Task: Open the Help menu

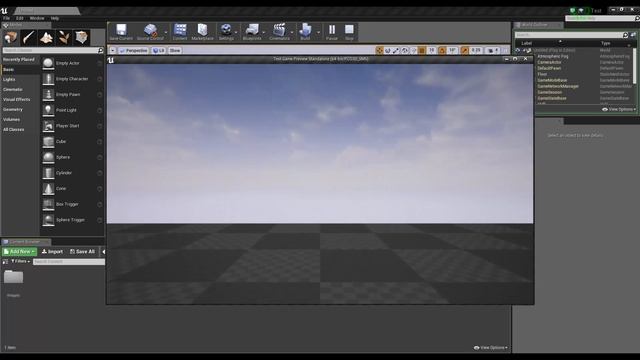Action: (55, 18)
